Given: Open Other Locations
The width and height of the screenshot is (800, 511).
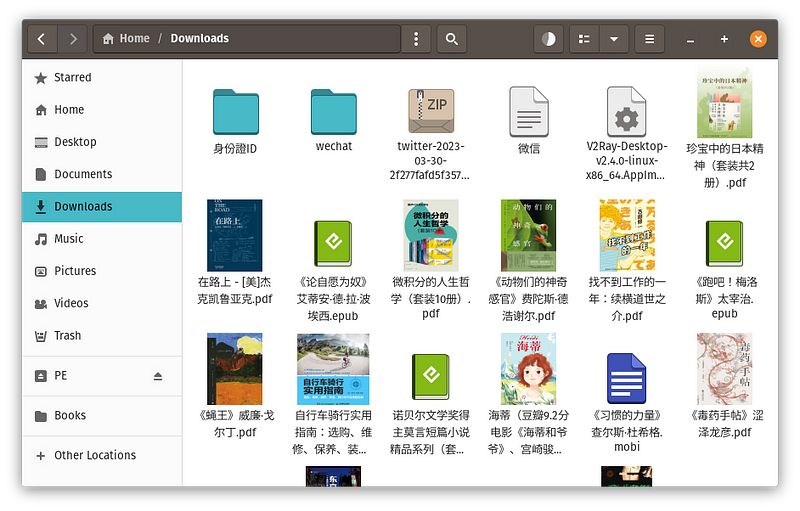Looking at the screenshot, I should click(x=102, y=455).
